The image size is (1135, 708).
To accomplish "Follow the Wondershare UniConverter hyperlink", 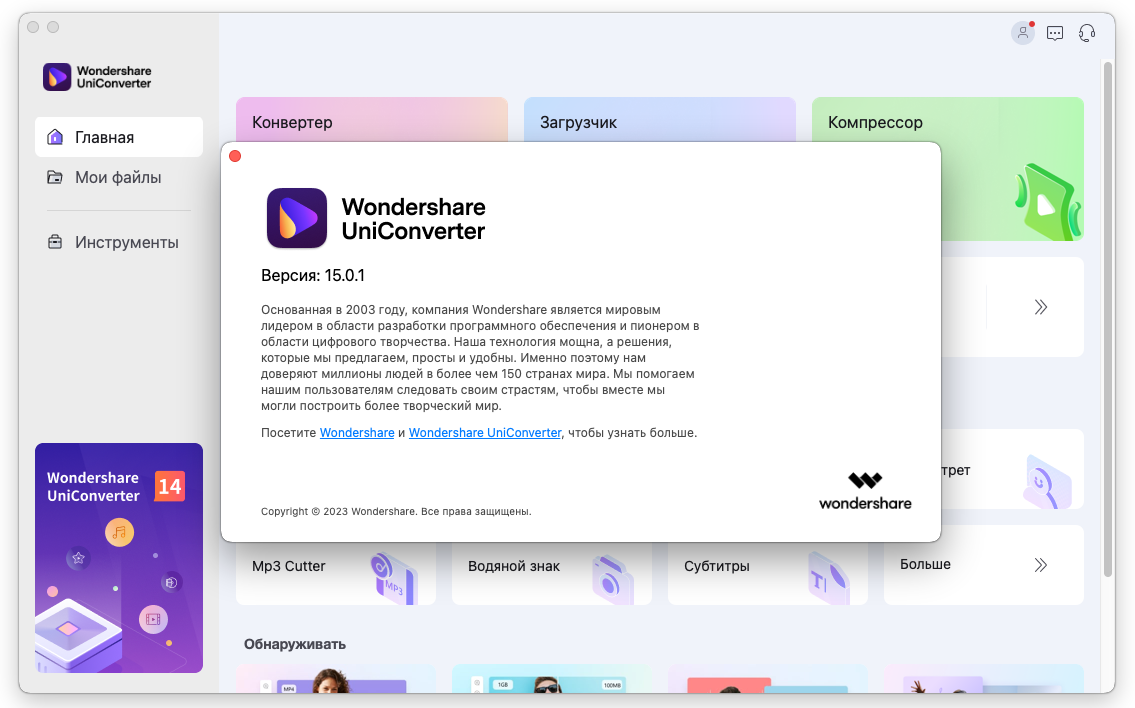I will (x=485, y=433).
